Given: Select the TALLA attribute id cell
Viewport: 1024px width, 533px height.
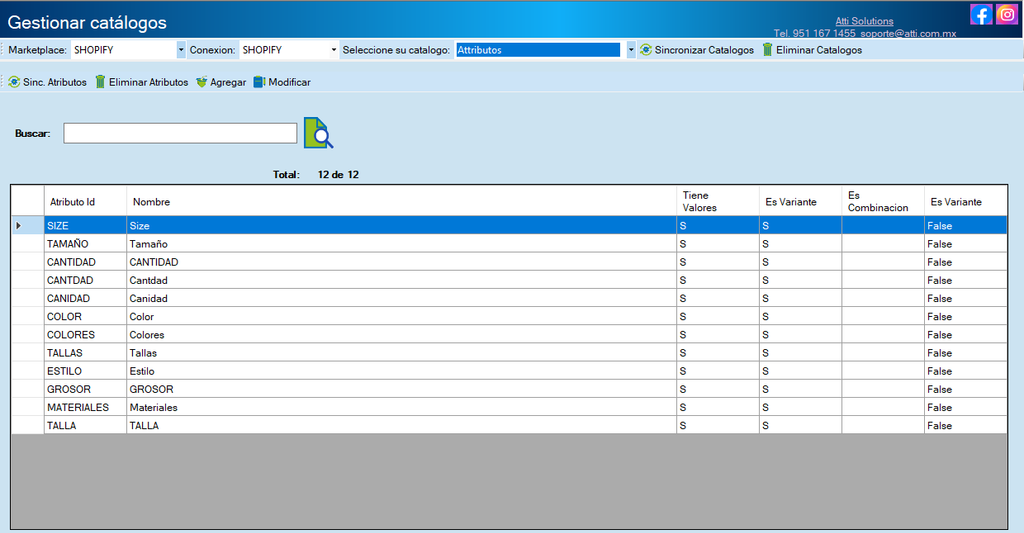Looking at the screenshot, I should click(x=85, y=425).
